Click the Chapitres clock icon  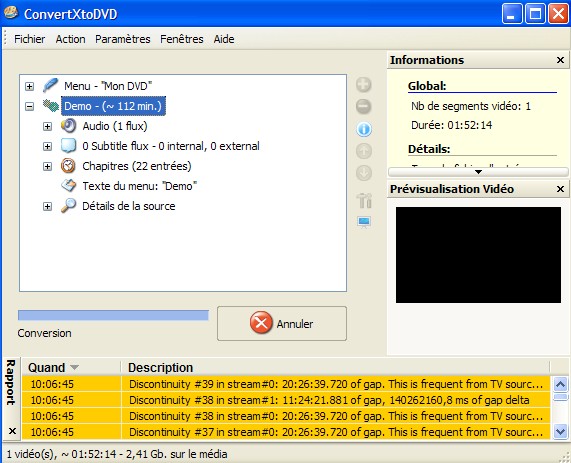click(68, 166)
